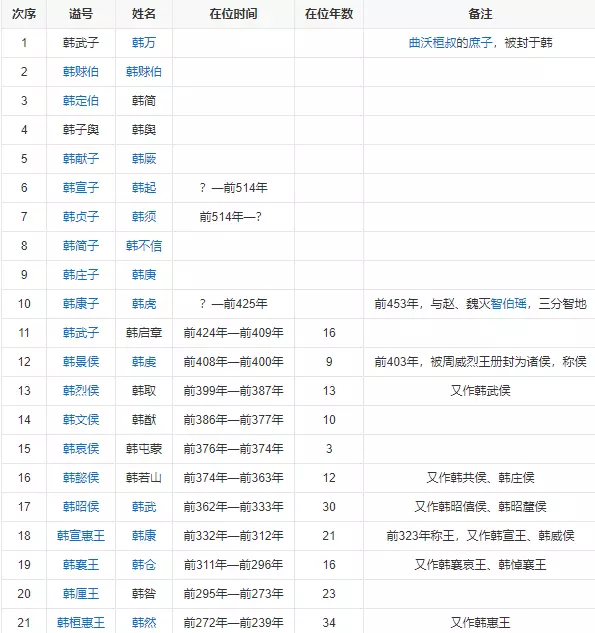Open the 韩景侯 link
Image resolution: width=595 pixels, height=633 pixels.
coord(81,362)
